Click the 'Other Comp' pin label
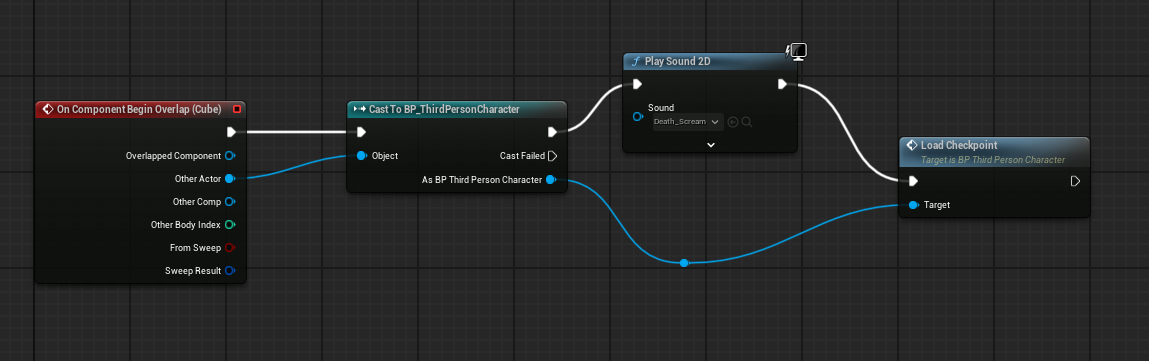This screenshot has height=361, width=1149. click(197, 201)
